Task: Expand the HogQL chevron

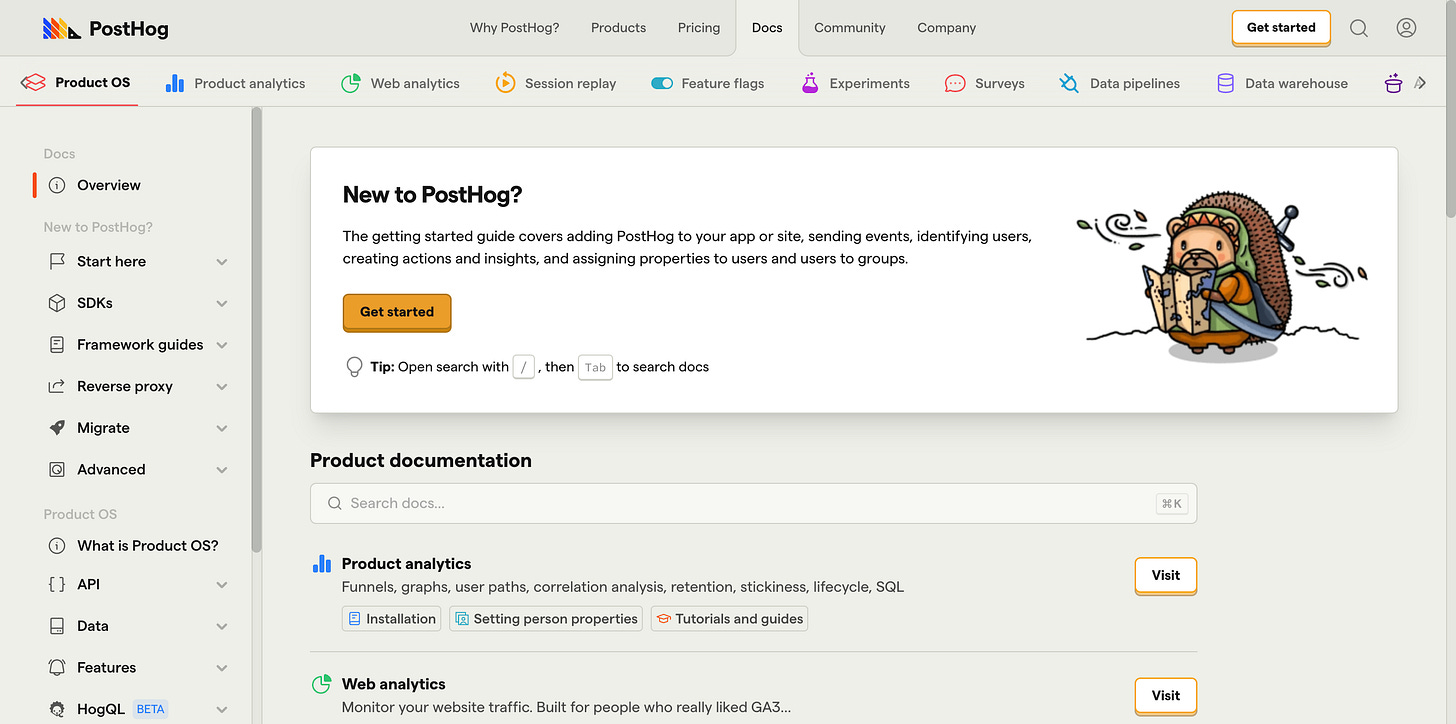Action: [x=222, y=710]
